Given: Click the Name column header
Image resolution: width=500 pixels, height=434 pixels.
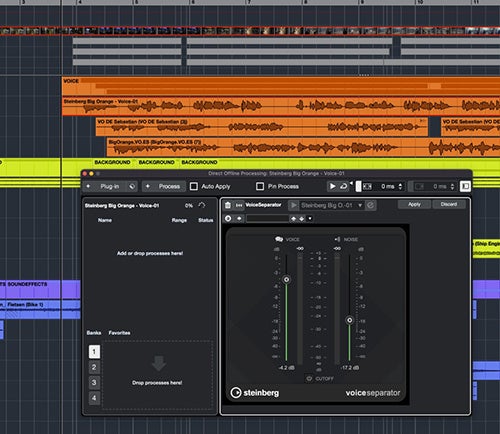Looking at the screenshot, I should click(105, 220).
